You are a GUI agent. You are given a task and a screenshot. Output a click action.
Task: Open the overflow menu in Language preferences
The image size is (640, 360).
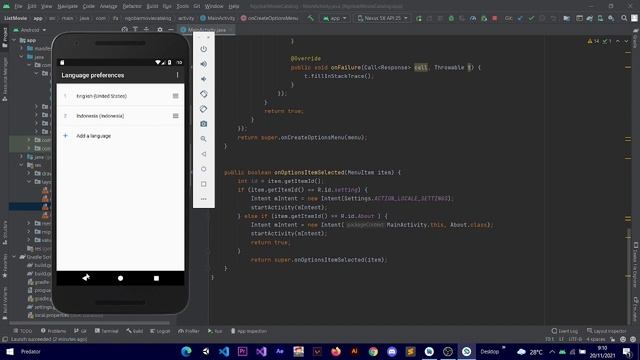click(178, 75)
